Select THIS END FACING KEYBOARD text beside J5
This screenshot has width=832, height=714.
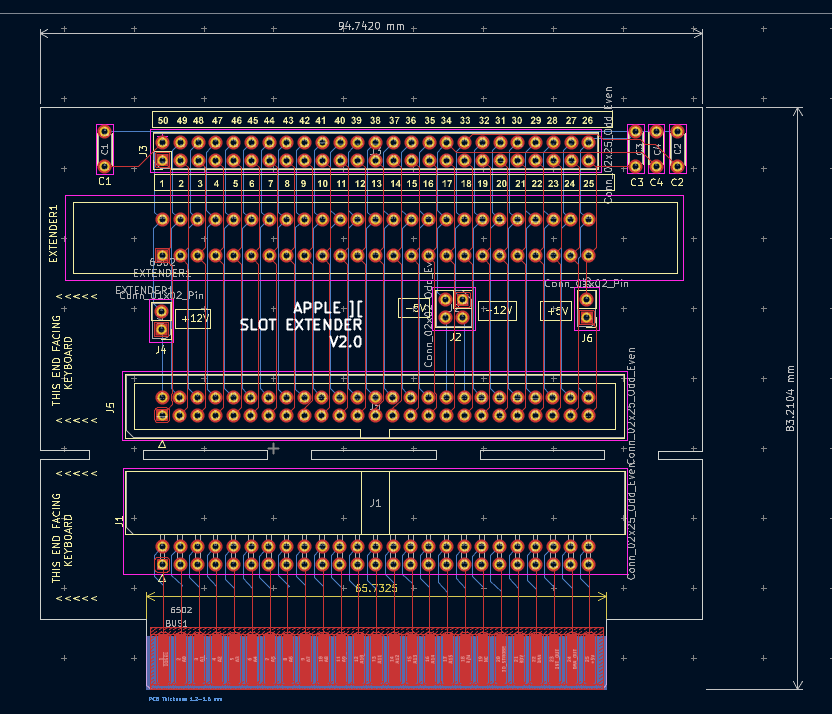(62, 361)
